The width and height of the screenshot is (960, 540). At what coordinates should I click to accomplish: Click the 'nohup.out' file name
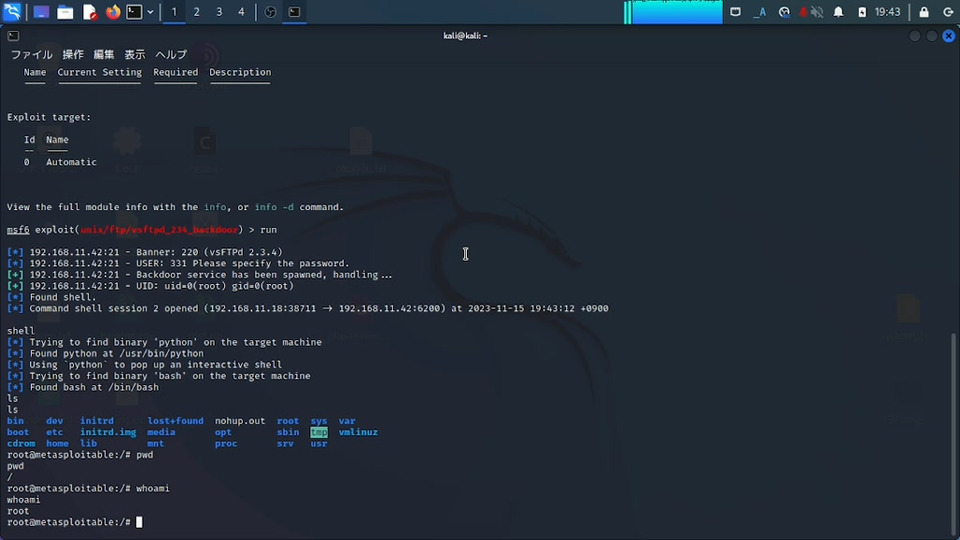pos(240,421)
